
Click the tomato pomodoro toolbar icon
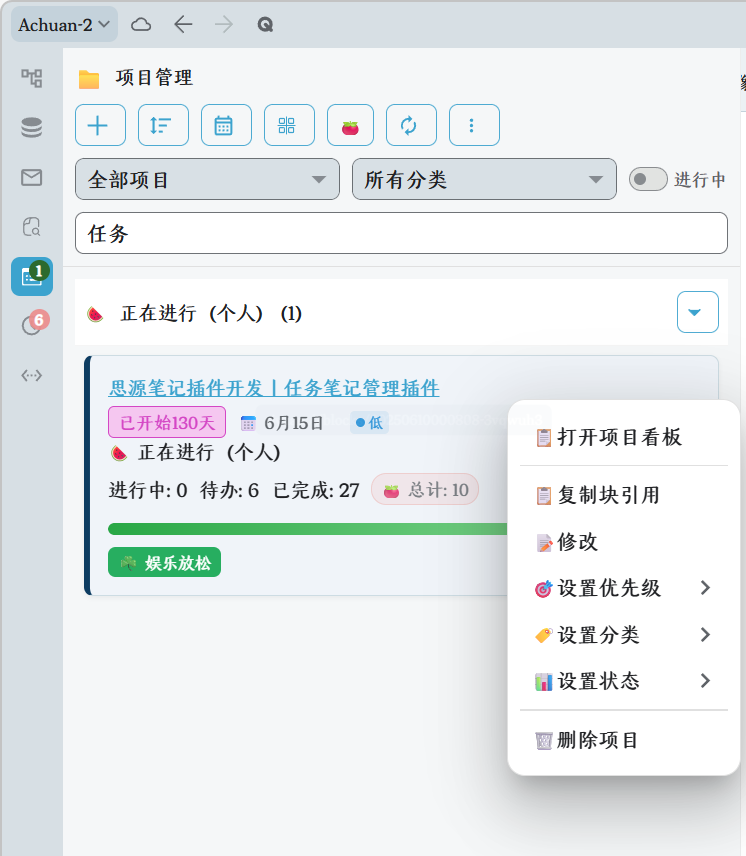point(350,125)
